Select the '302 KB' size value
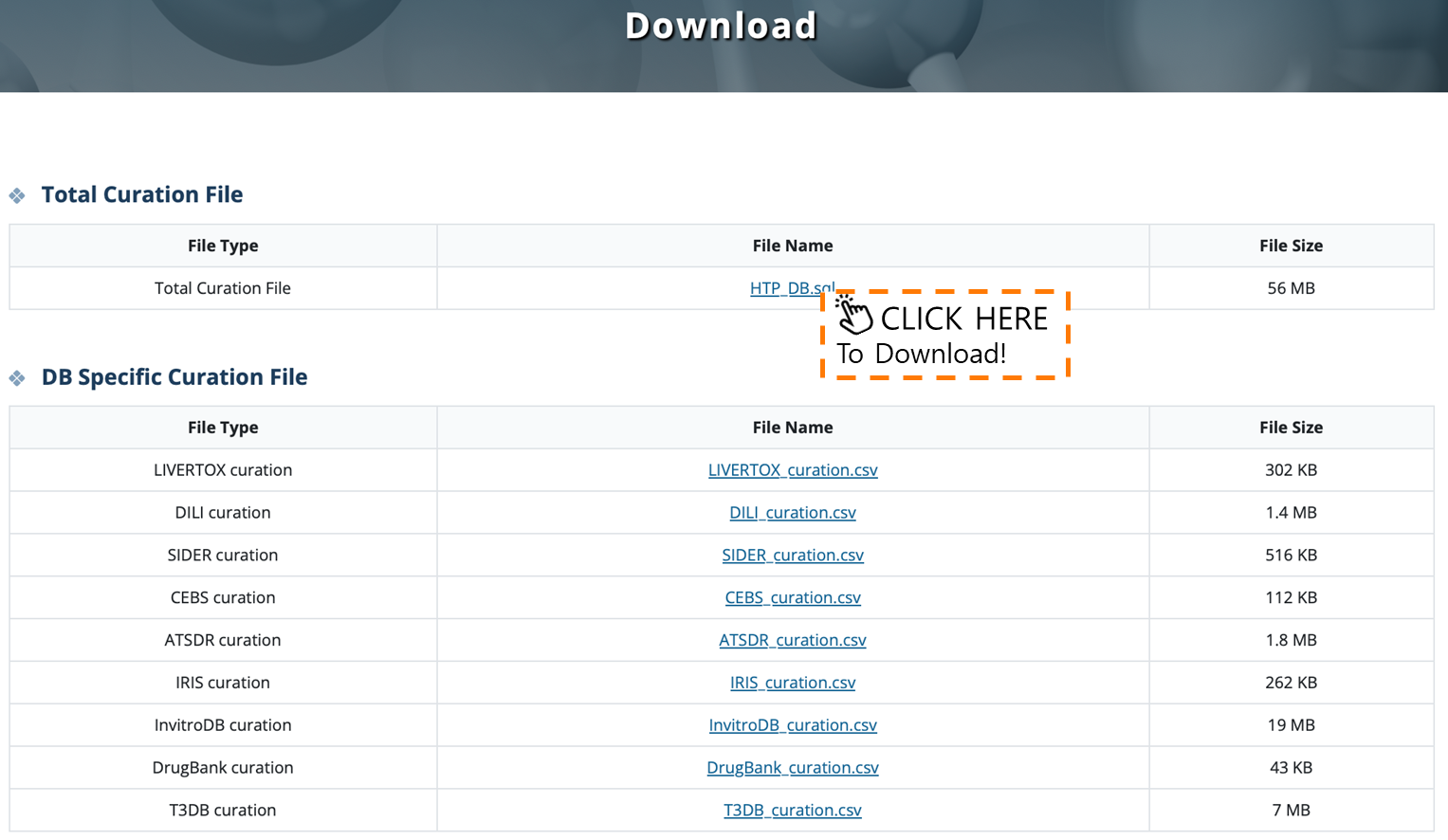 click(1292, 470)
